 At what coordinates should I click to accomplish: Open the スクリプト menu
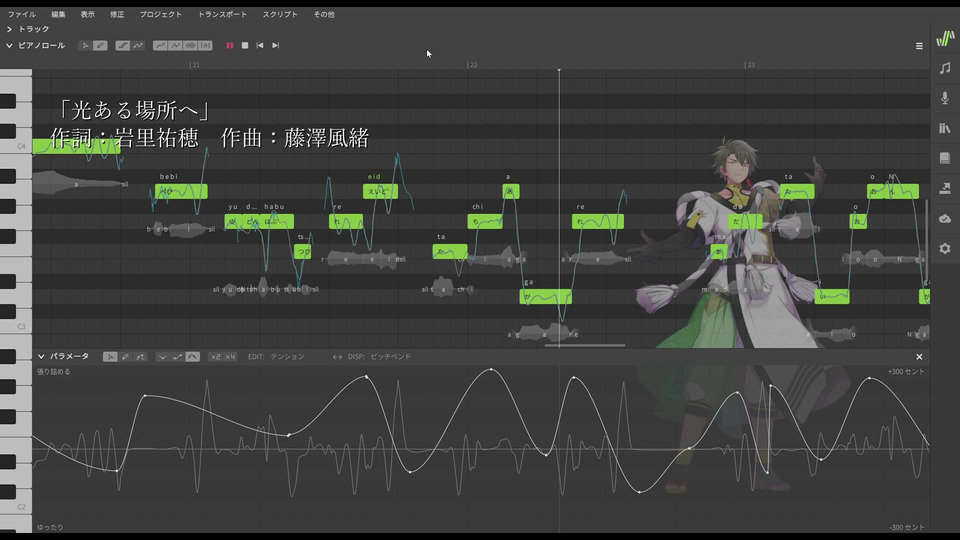(x=280, y=14)
